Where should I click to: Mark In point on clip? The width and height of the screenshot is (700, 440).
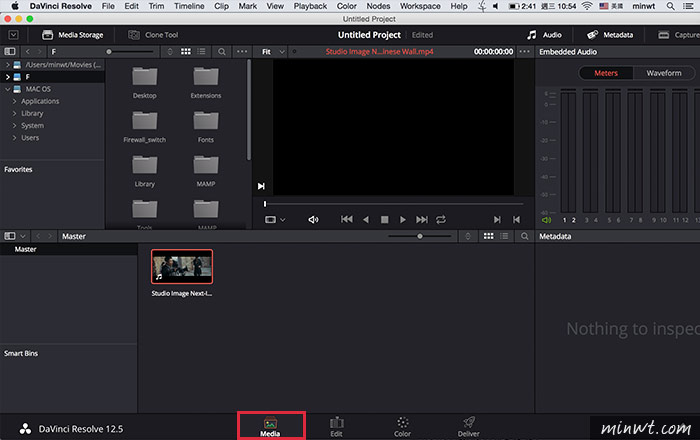click(497, 220)
